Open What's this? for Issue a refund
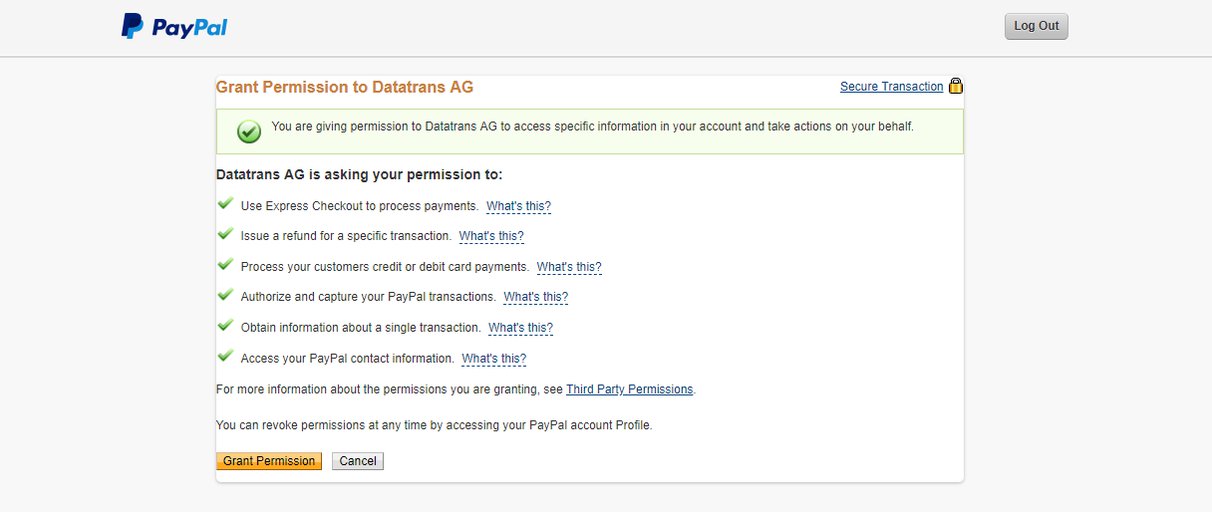 [491, 237]
